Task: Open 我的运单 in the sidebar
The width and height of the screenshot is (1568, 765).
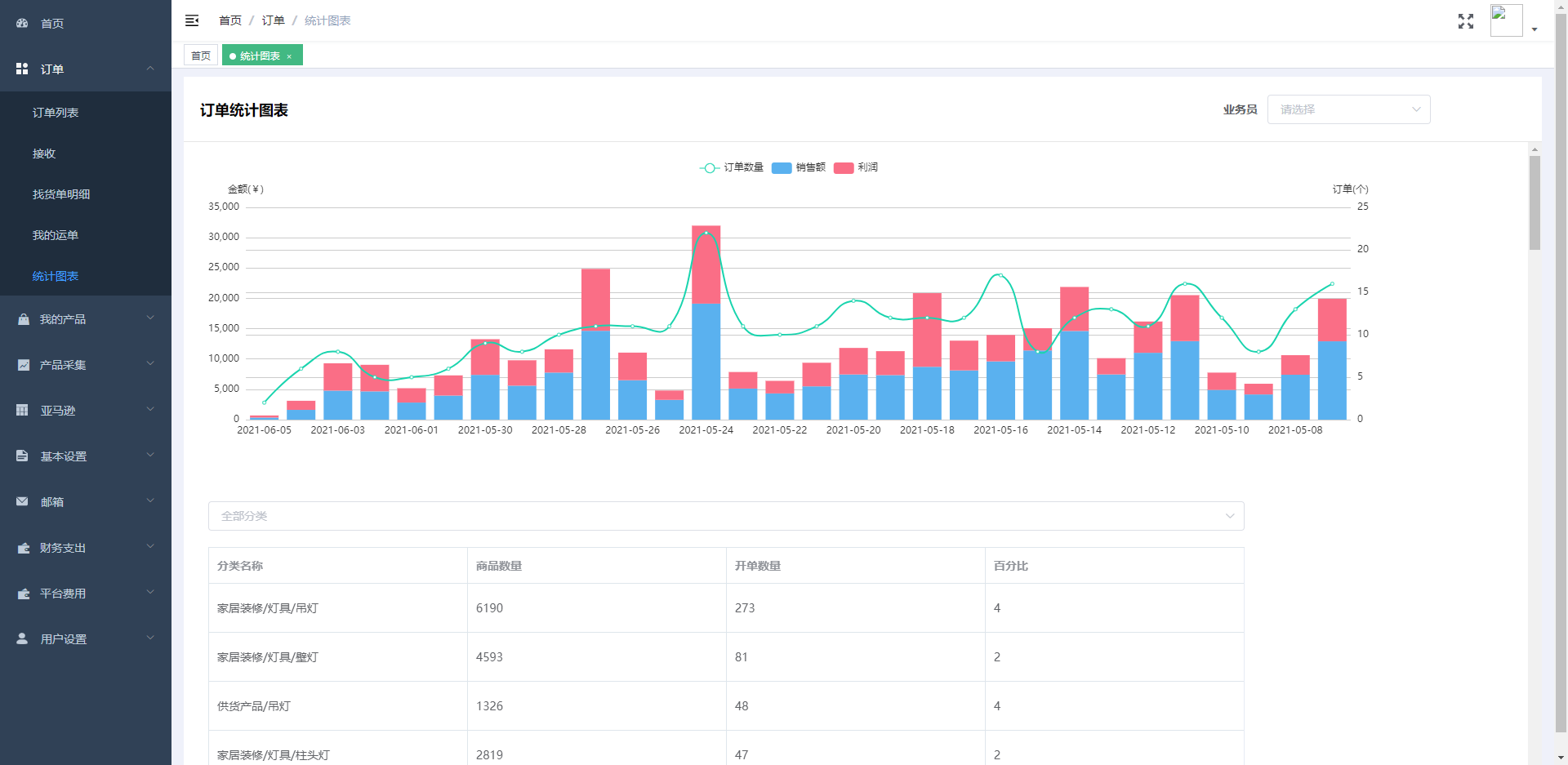Action: coord(56,235)
